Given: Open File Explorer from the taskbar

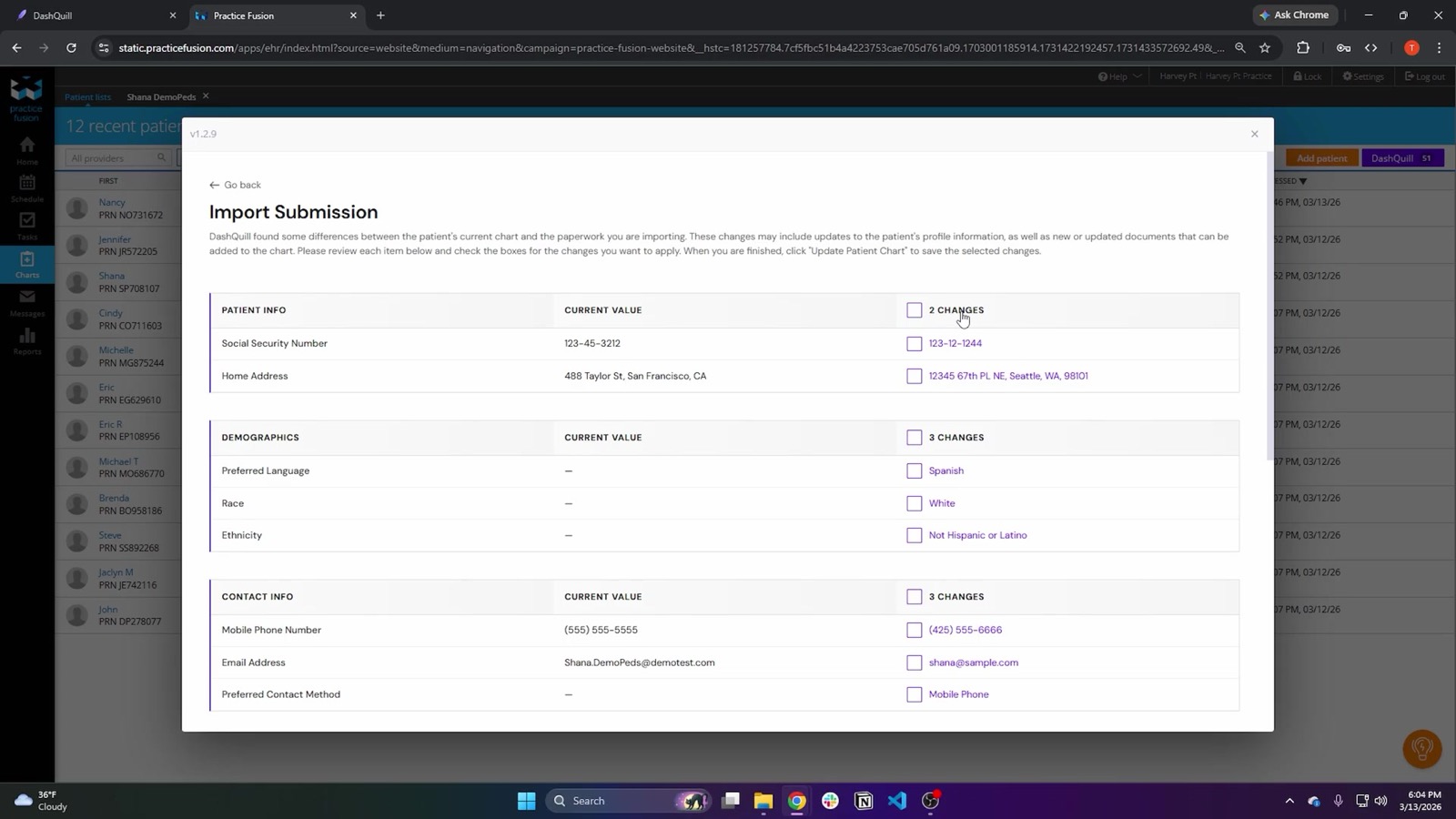Looking at the screenshot, I should click(763, 801).
